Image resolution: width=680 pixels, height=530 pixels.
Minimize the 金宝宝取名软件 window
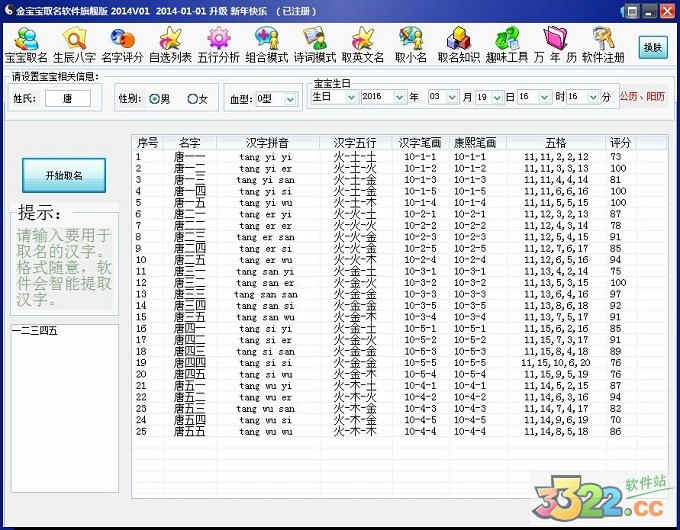pyautogui.click(x=649, y=11)
